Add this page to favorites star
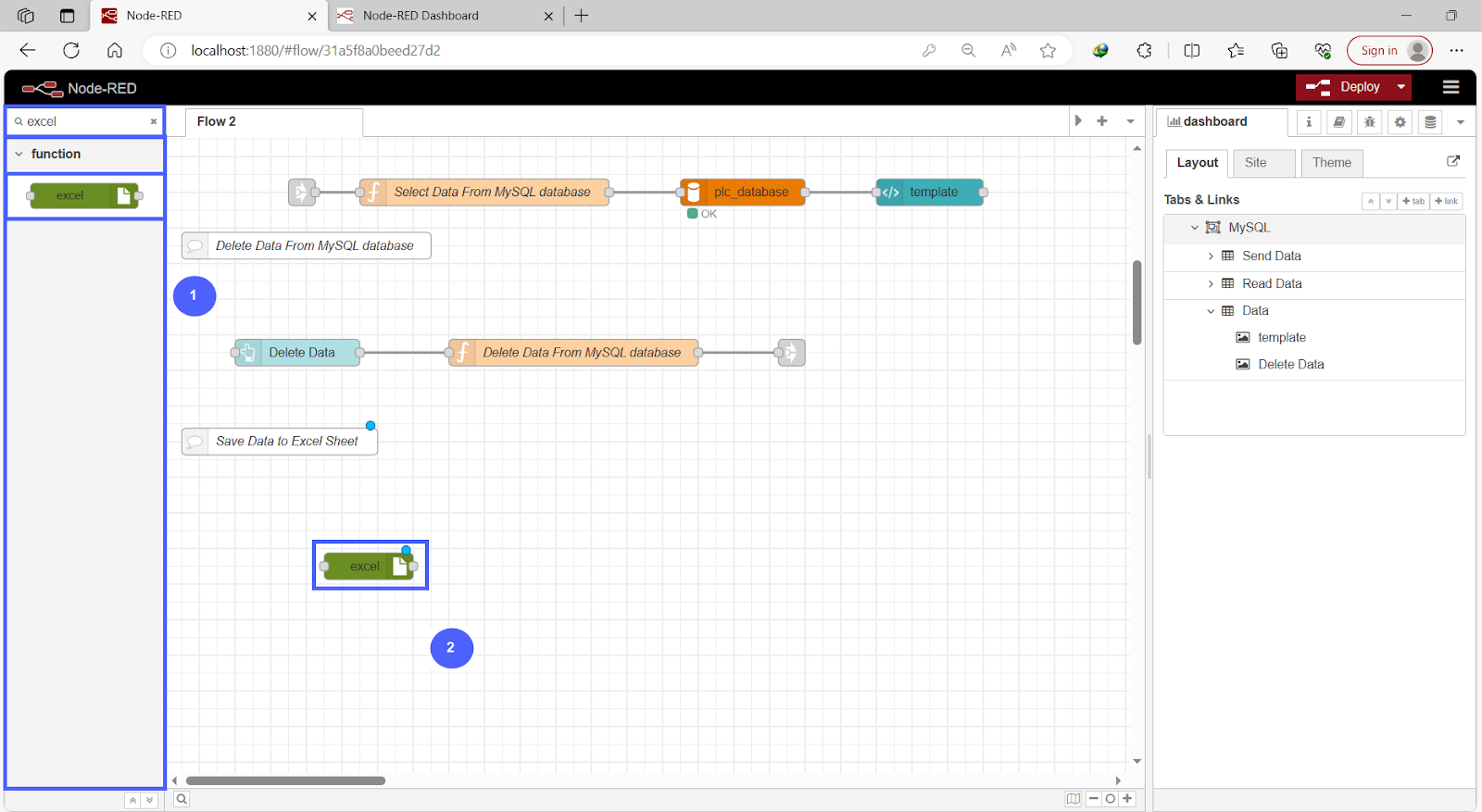 point(1048,50)
